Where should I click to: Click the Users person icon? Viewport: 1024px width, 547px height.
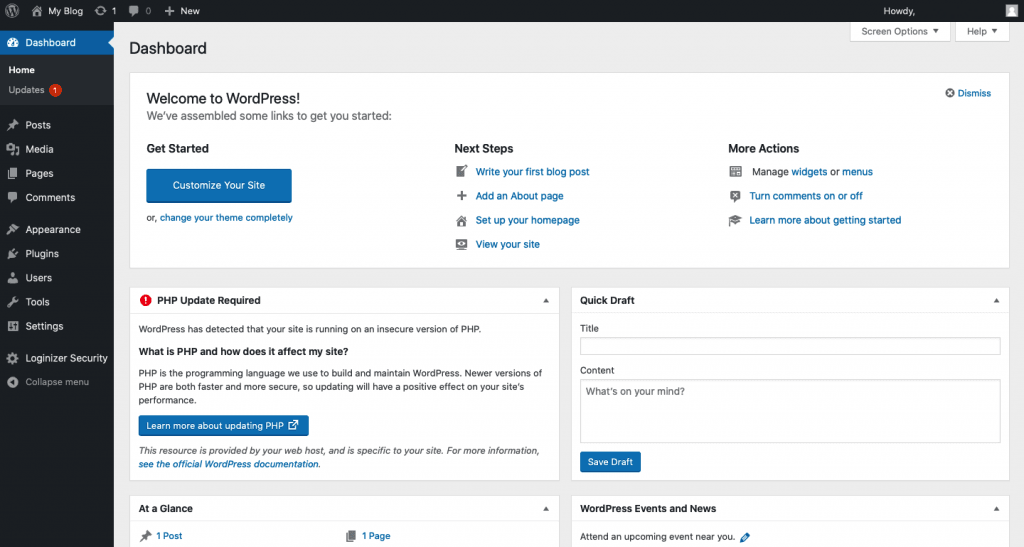[x=12, y=277]
